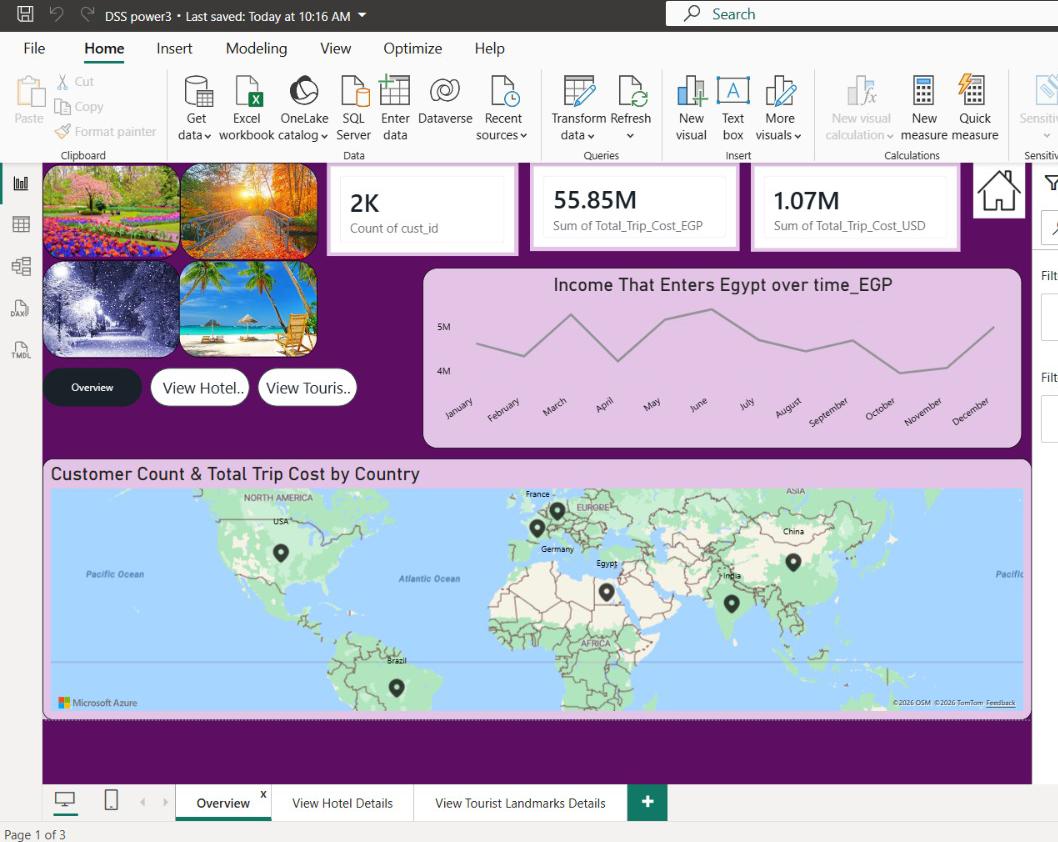The width and height of the screenshot is (1058, 842).
Task: Click into the Search box
Action: (x=862, y=14)
